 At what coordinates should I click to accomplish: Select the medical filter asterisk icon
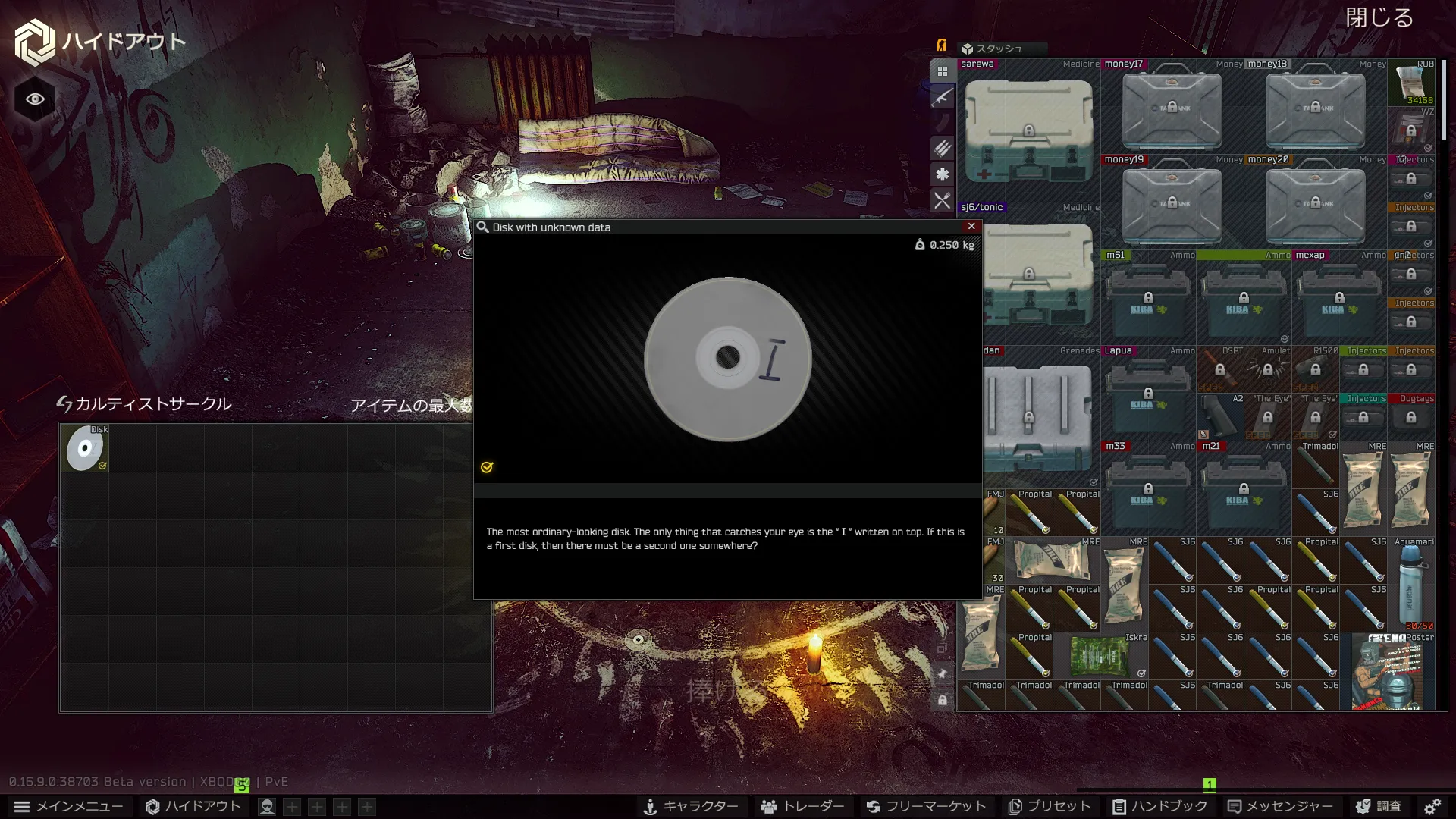pyautogui.click(x=942, y=174)
